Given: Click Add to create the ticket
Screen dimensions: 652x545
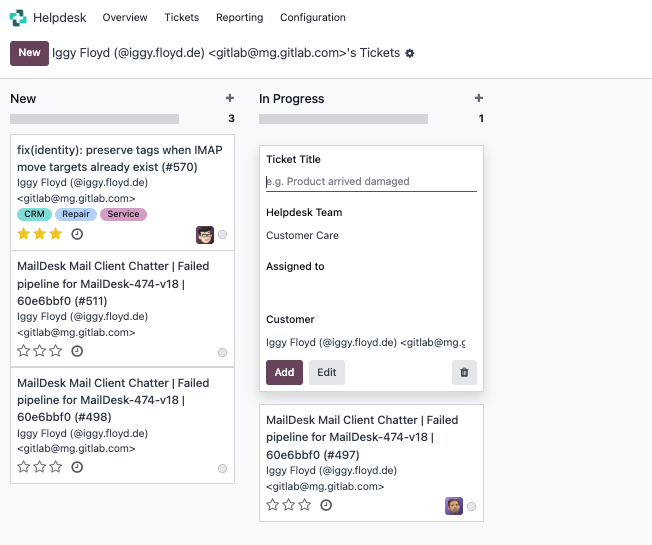Looking at the screenshot, I should click(x=284, y=372).
